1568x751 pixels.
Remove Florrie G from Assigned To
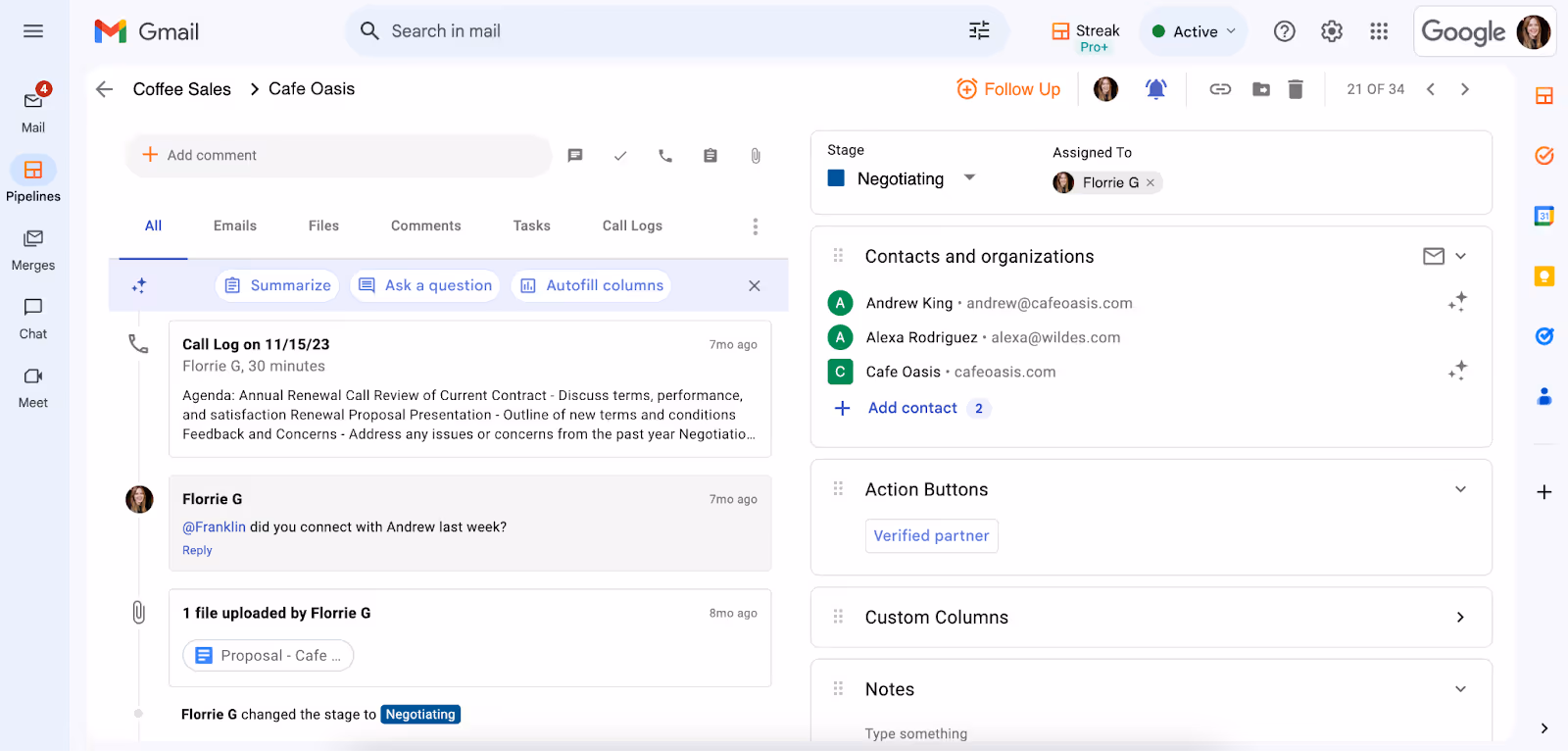tap(1151, 182)
